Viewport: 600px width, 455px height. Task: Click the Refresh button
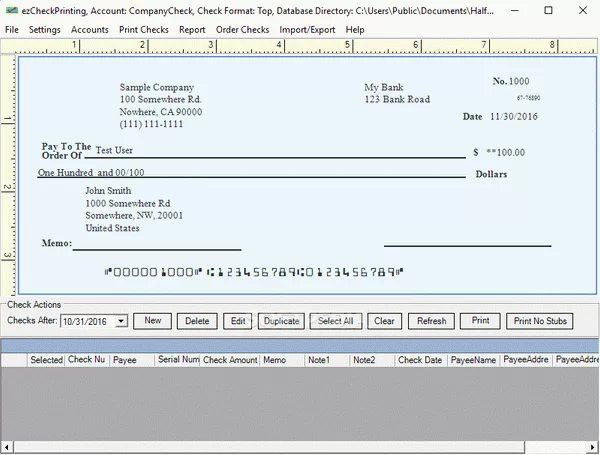tap(431, 321)
